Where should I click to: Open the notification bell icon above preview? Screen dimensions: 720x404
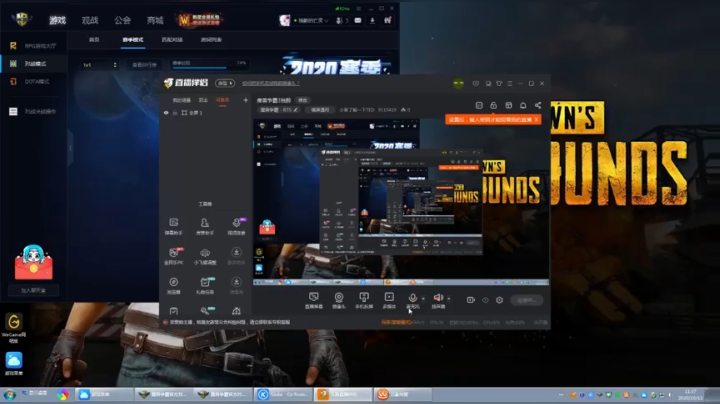tap(523, 106)
